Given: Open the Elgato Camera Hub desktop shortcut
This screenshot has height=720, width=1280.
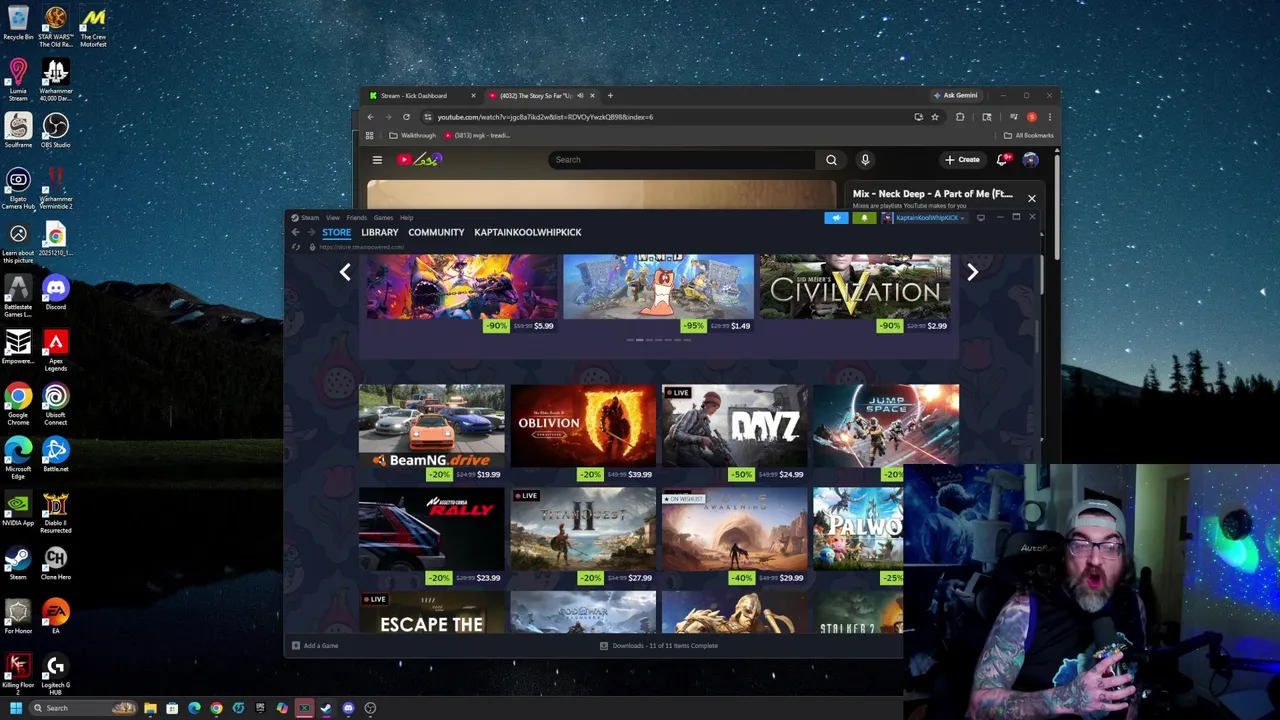Looking at the screenshot, I should 18,186.
